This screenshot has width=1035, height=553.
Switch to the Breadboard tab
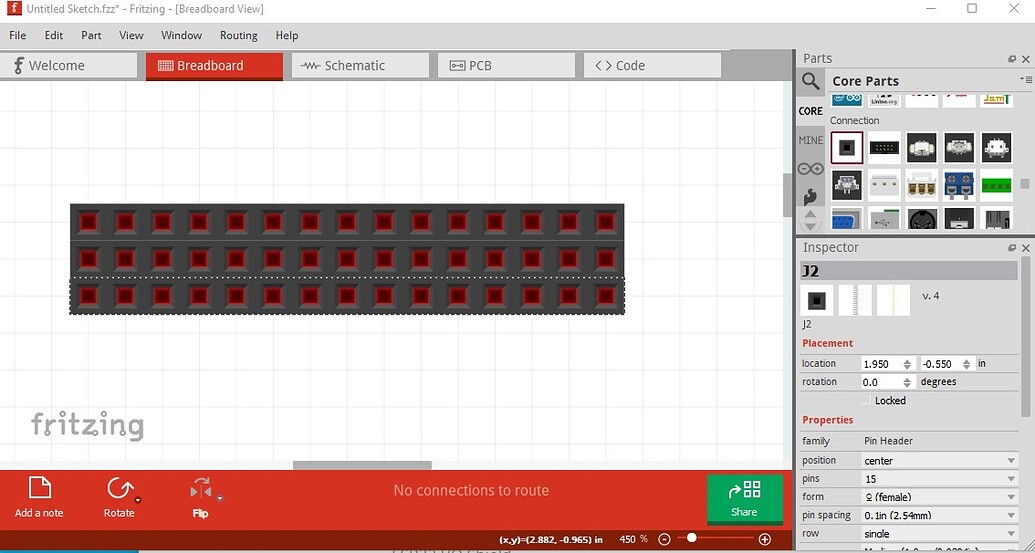[x=215, y=66]
